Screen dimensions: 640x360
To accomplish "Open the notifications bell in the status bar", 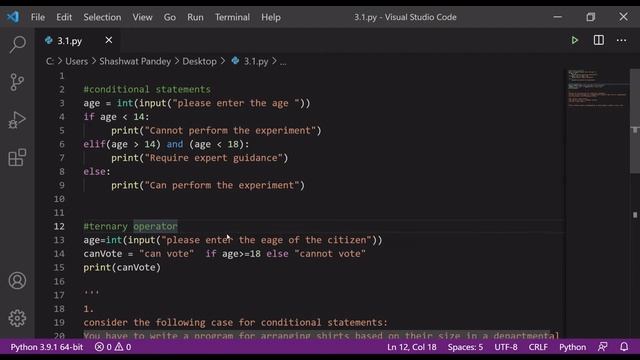I will point(624,347).
